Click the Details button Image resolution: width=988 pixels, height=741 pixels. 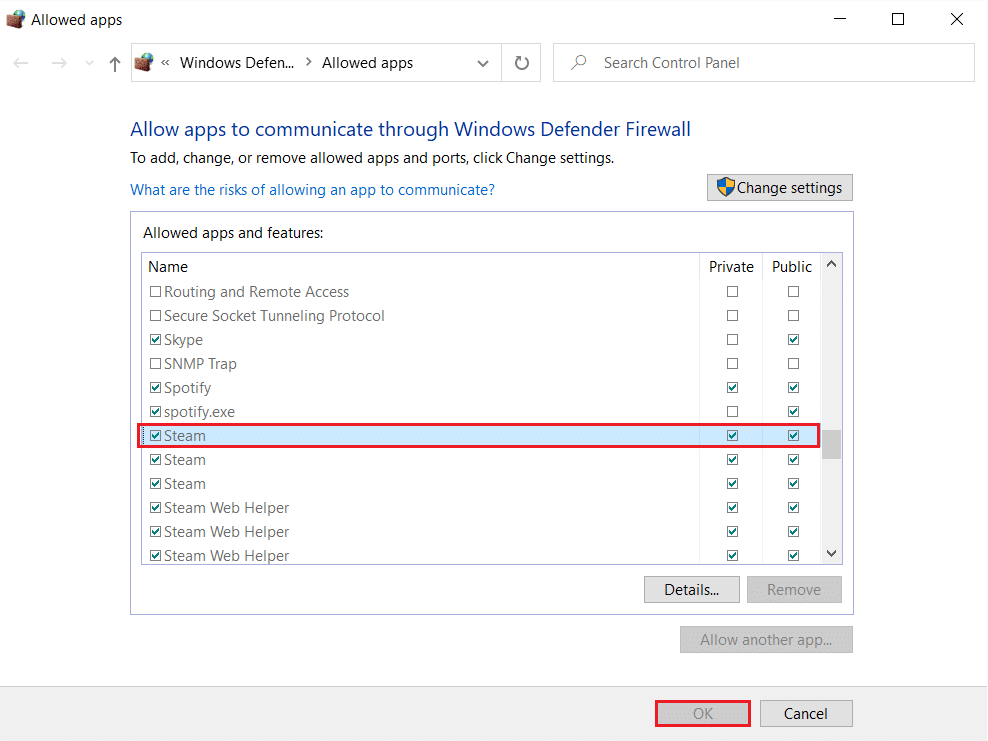(x=692, y=590)
